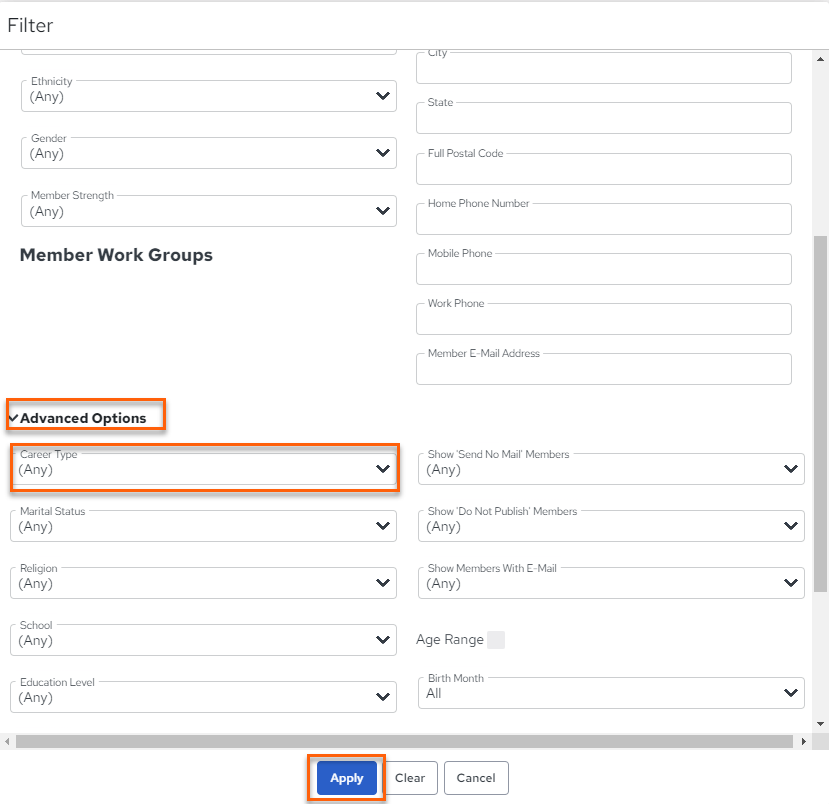829x804 pixels.
Task: Open the Education Level dropdown
Action: coord(204,697)
